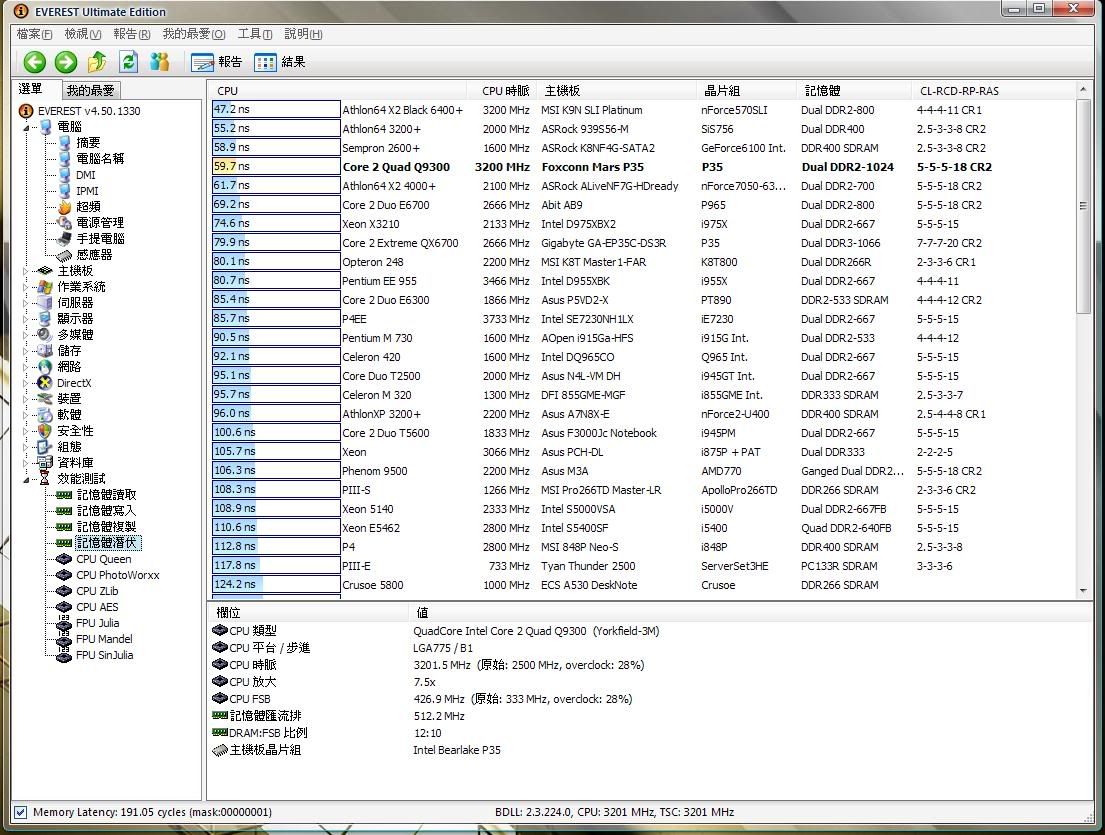Click the CL-RCD-RP-RAS column header
The width and height of the screenshot is (1105, 835).
click(x=992, y=91)
